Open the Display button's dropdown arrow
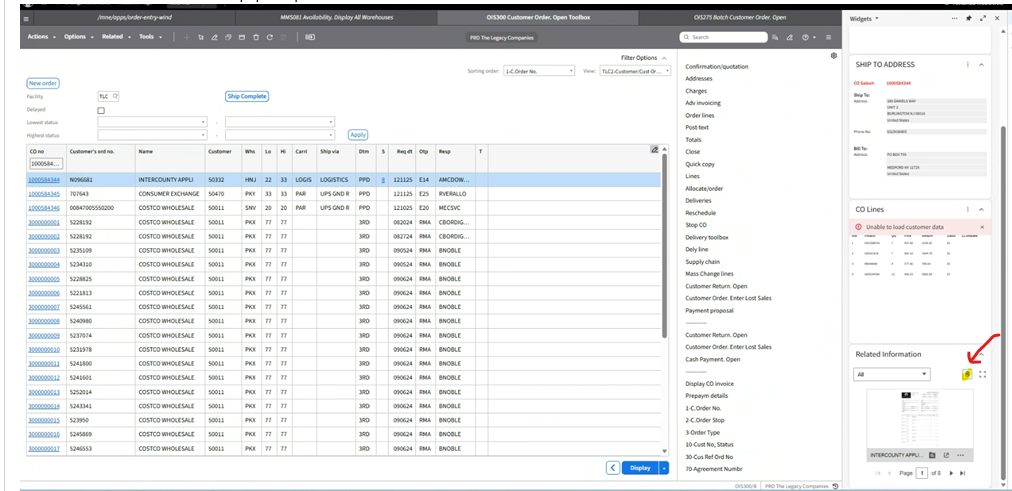This screenshot has width=1012, height=491. coord(664,468)
